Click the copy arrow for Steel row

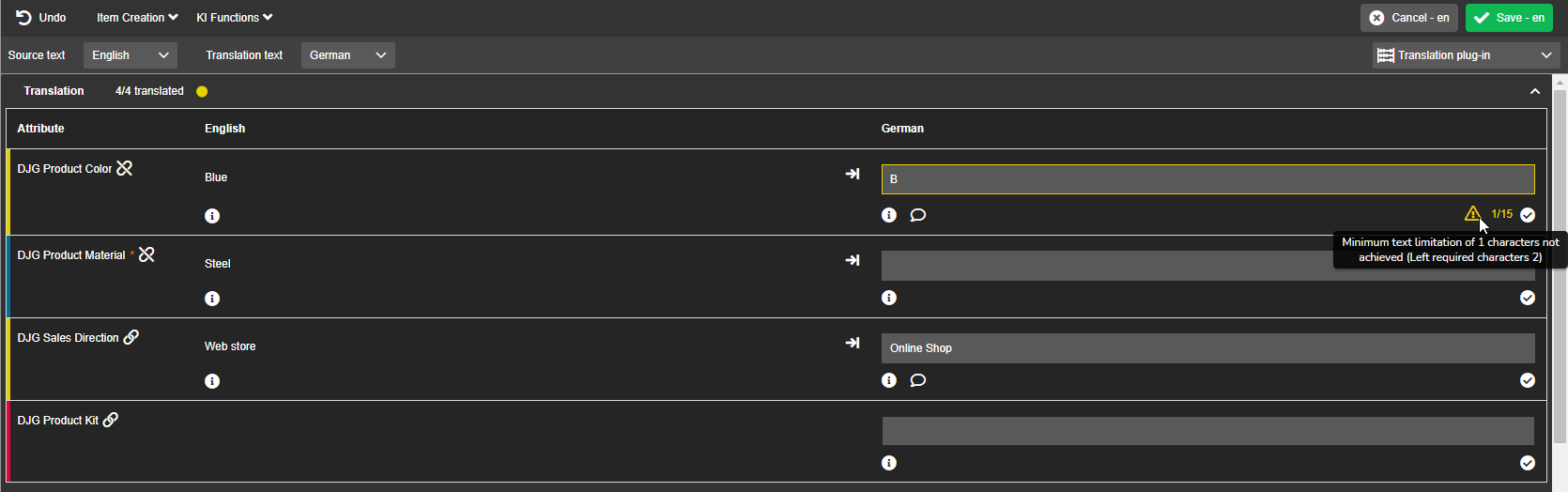click(852, 260)
